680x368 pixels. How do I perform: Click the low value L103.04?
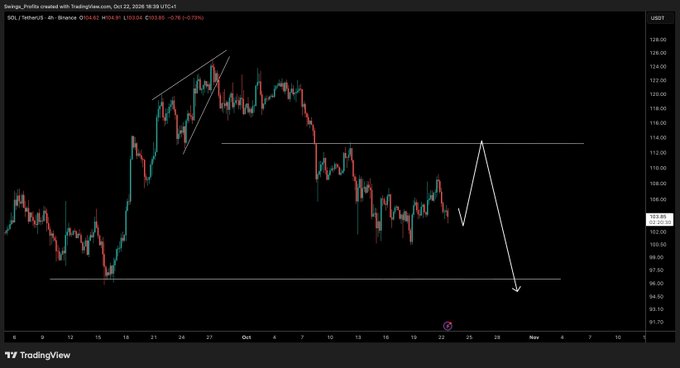coord(133,18)
